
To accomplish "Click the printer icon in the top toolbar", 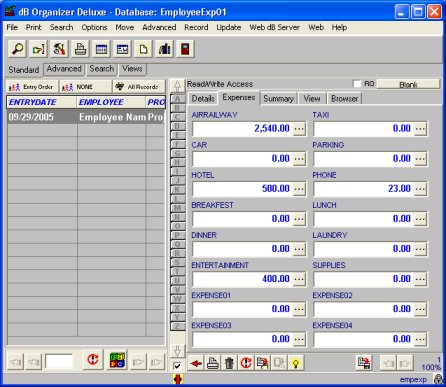I will tap(80, 49).
